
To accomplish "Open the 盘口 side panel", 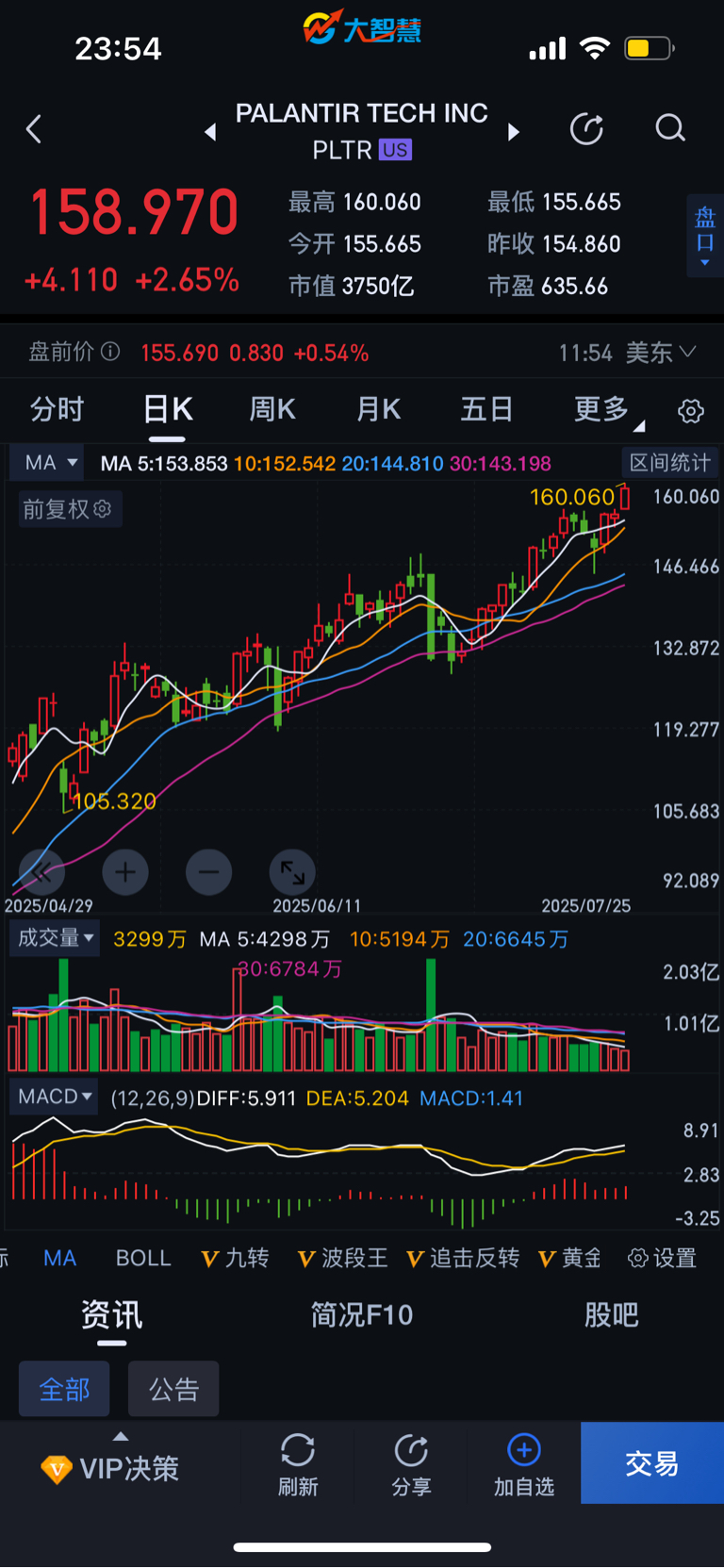I will point(704,236).
